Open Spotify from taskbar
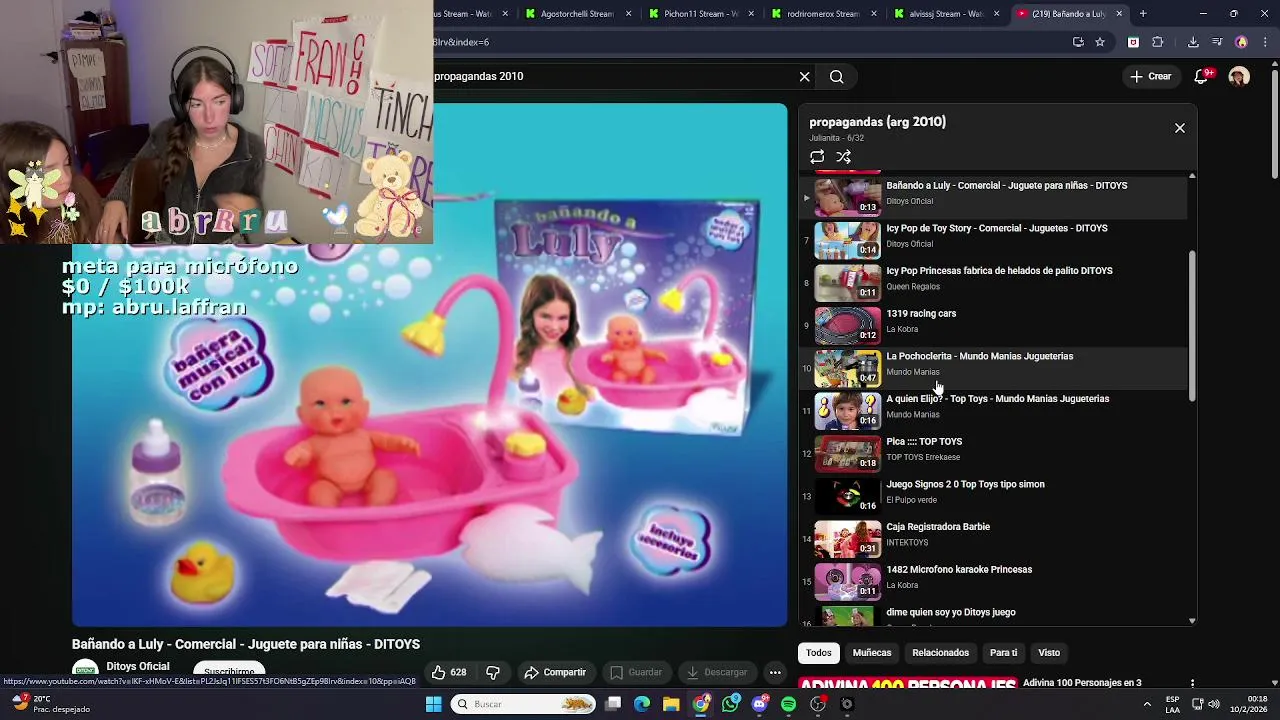1280x720 pixels. point(788,704)
